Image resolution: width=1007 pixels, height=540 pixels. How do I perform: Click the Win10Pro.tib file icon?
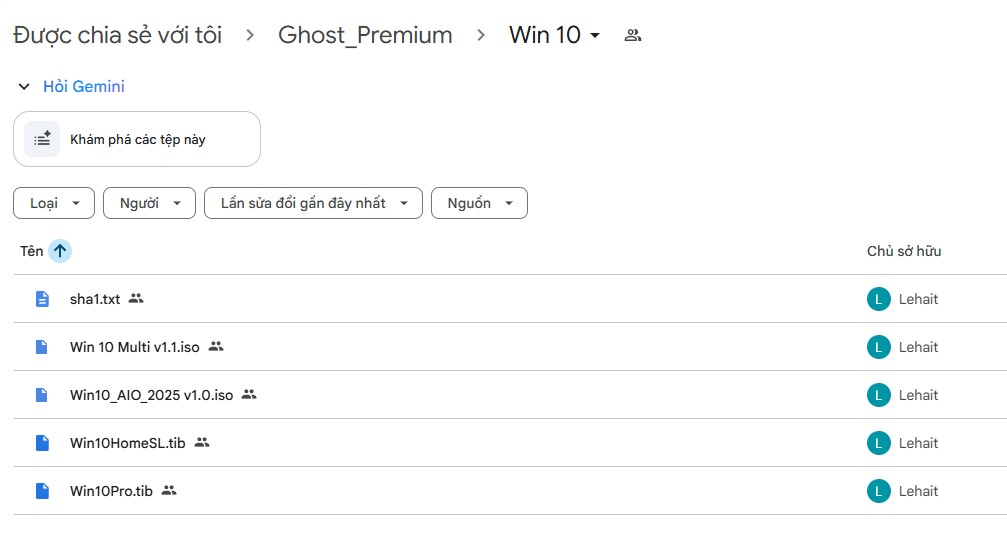(x=42, y=491)
